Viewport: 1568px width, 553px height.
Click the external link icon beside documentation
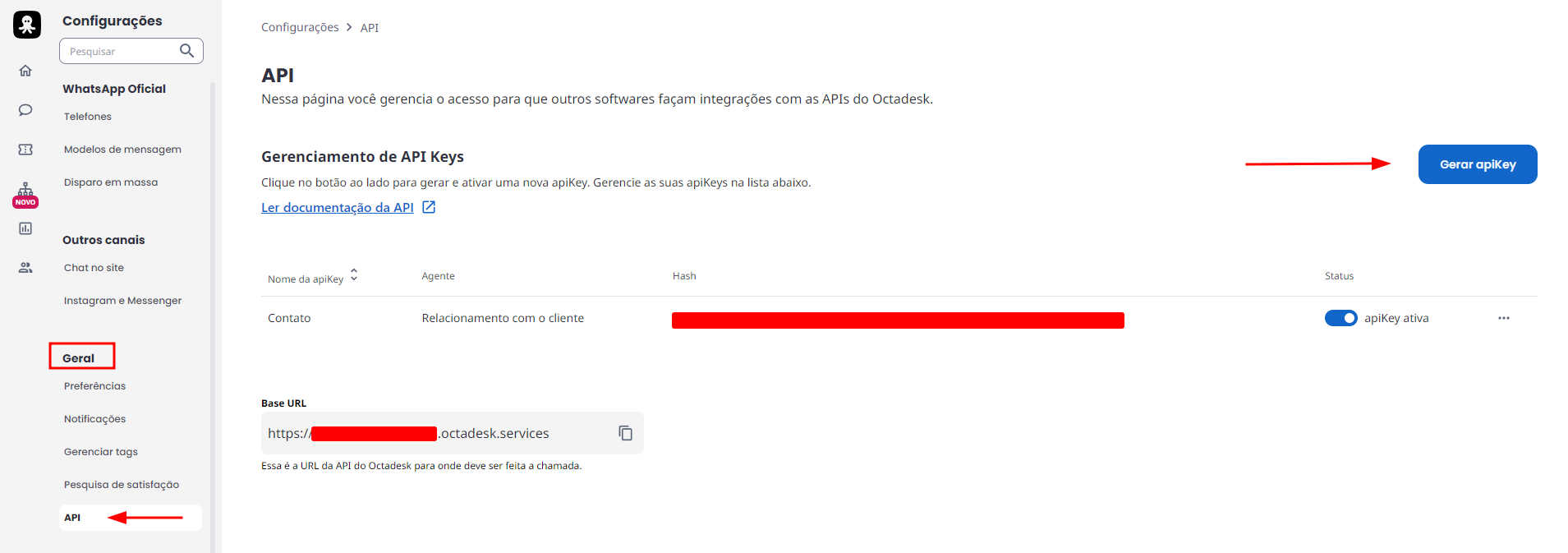[x=429, y=207]
